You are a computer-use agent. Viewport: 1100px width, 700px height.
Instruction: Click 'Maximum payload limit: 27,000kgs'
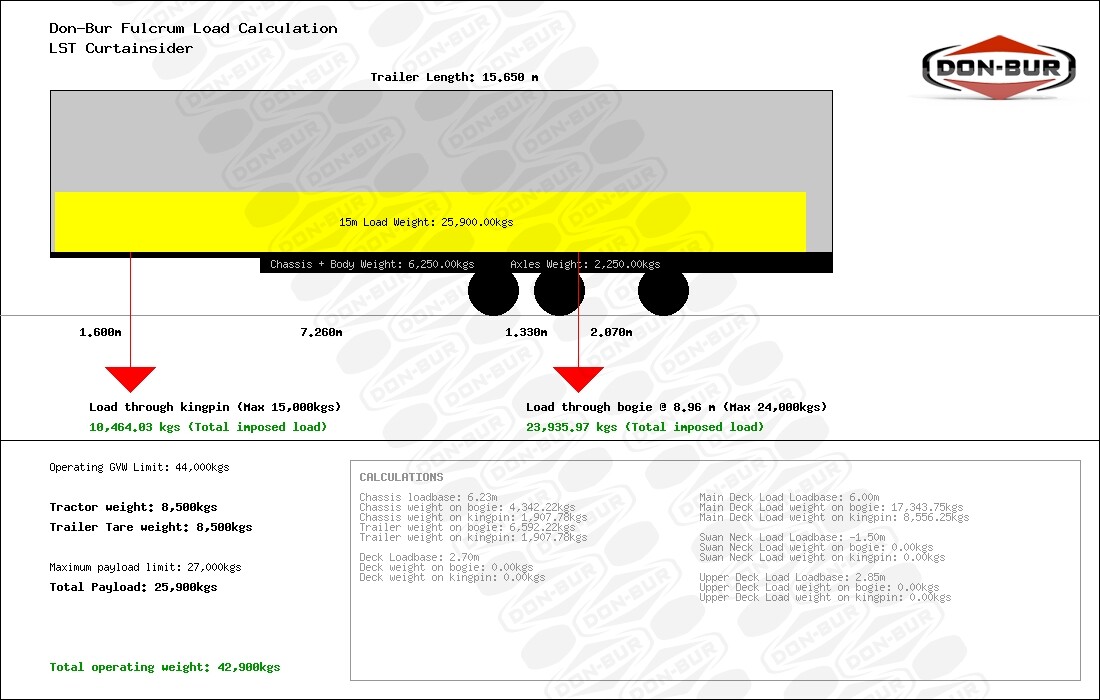[x=145, y=567]
